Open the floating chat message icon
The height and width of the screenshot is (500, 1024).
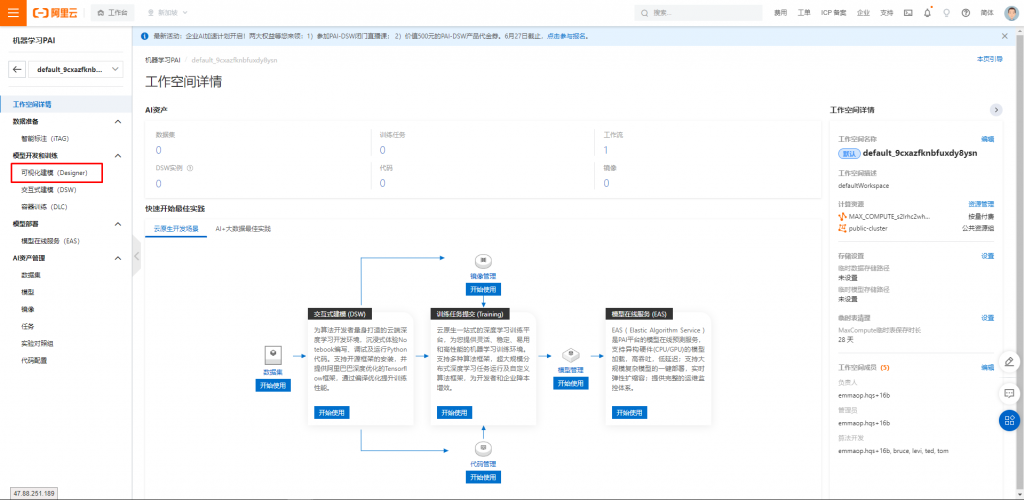click(x=1008, y=393)
